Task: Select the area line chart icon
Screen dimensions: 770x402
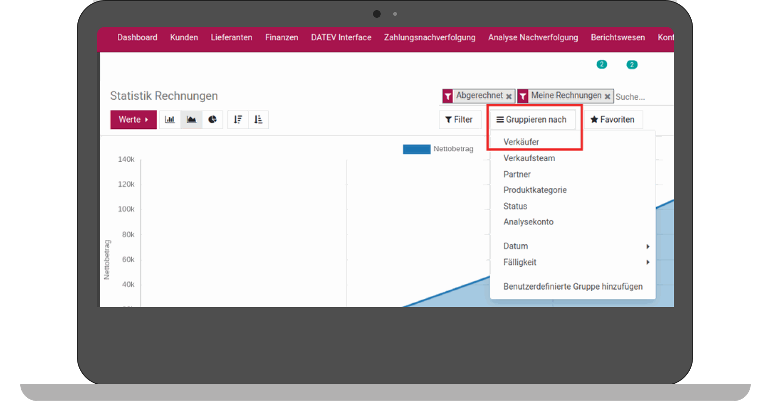Action: 191,120
